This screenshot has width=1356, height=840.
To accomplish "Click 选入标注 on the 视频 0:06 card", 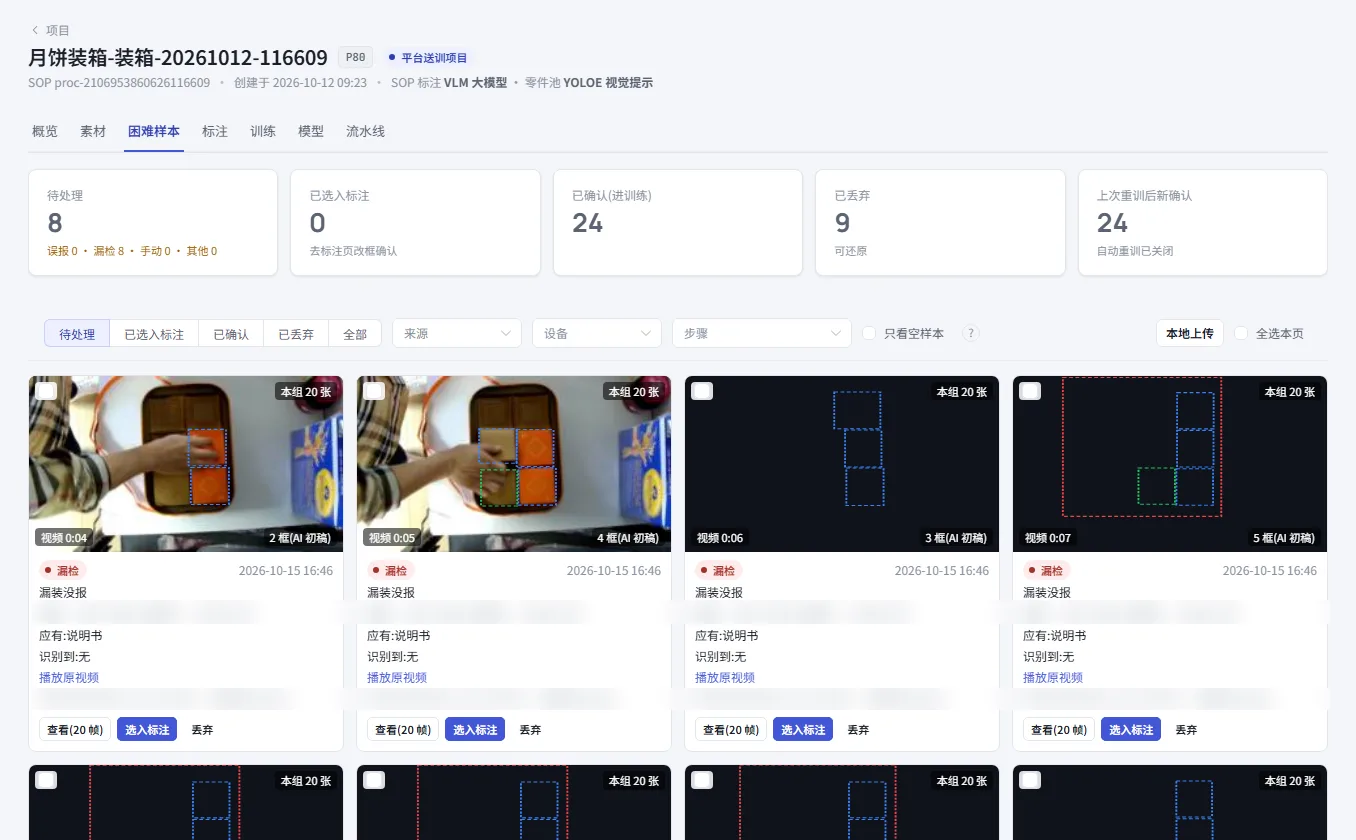I will (x=803, y=730).
